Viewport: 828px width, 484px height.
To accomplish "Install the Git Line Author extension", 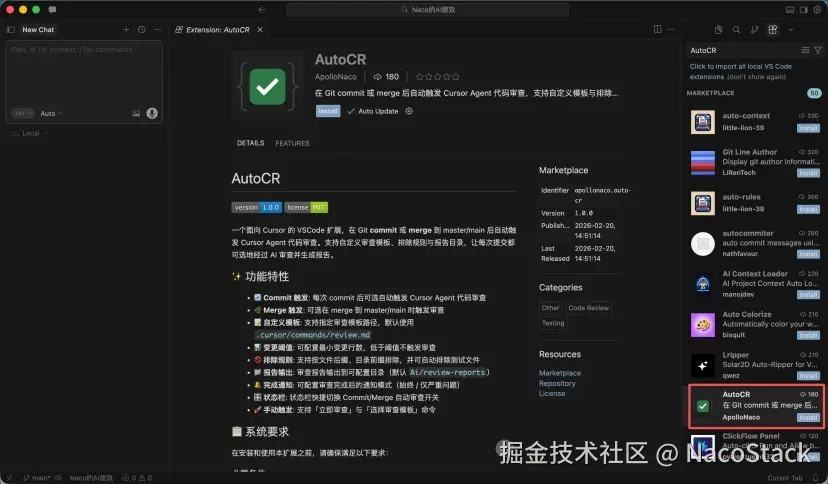I will click(x=808, y=173).
